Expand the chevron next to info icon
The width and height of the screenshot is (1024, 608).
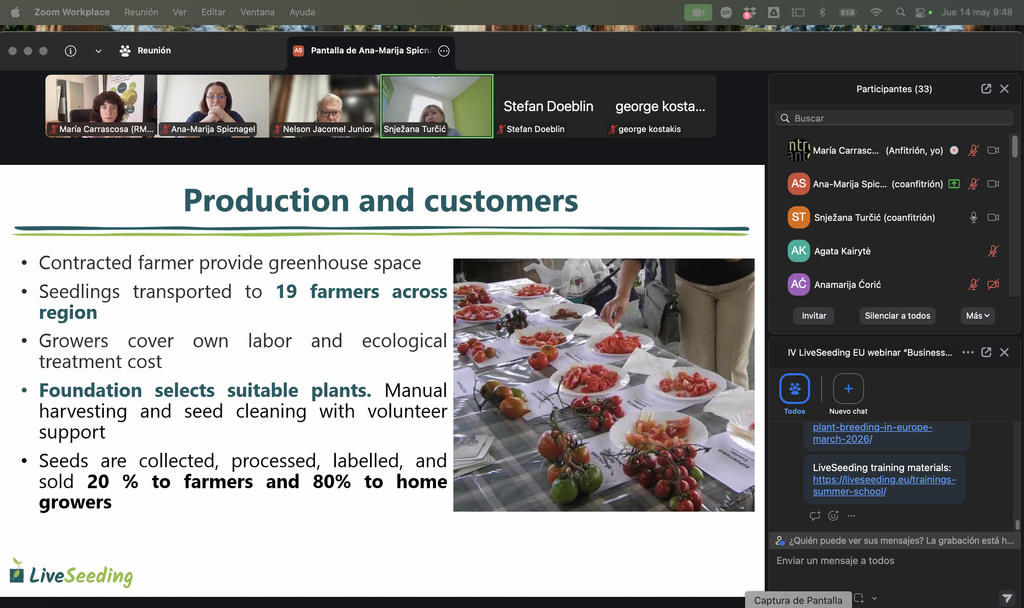(x=98, y=51)
